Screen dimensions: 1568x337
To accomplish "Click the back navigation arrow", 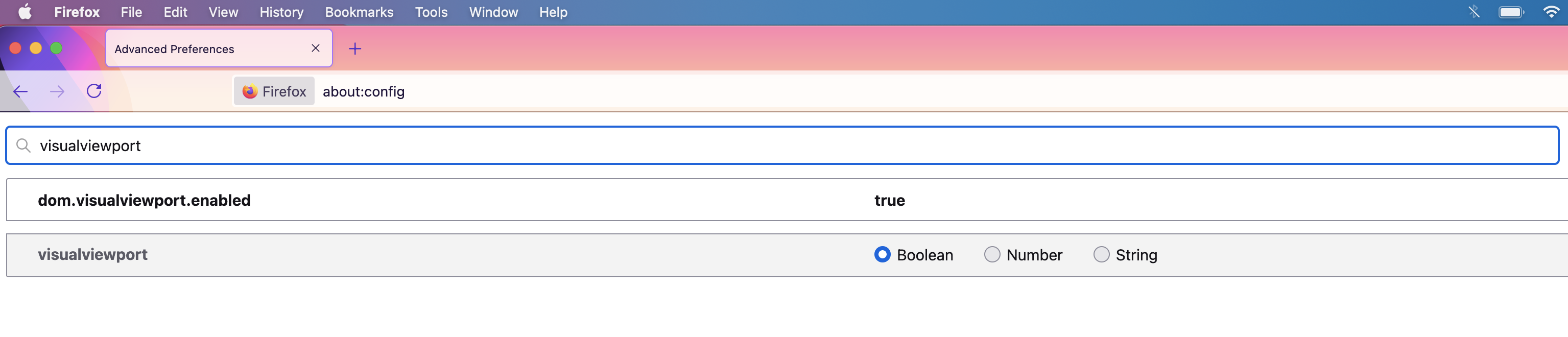I will pos(21,91).
